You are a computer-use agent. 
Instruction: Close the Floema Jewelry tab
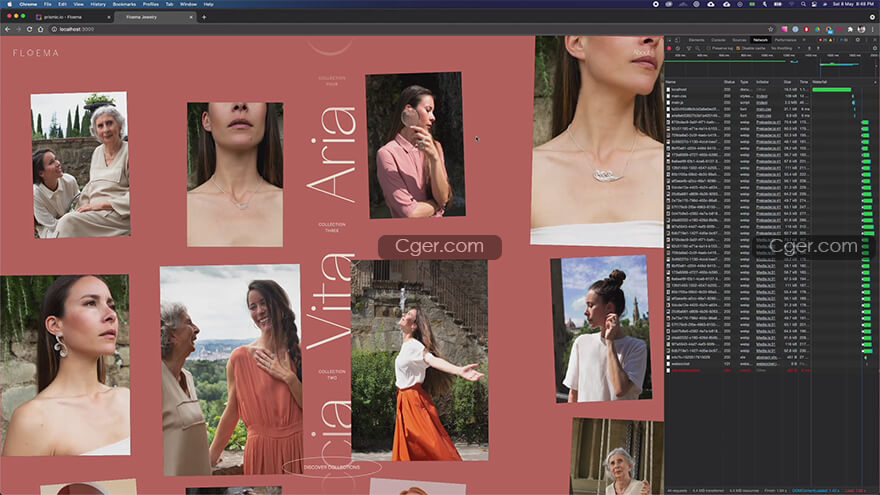(x=191, y=17)
